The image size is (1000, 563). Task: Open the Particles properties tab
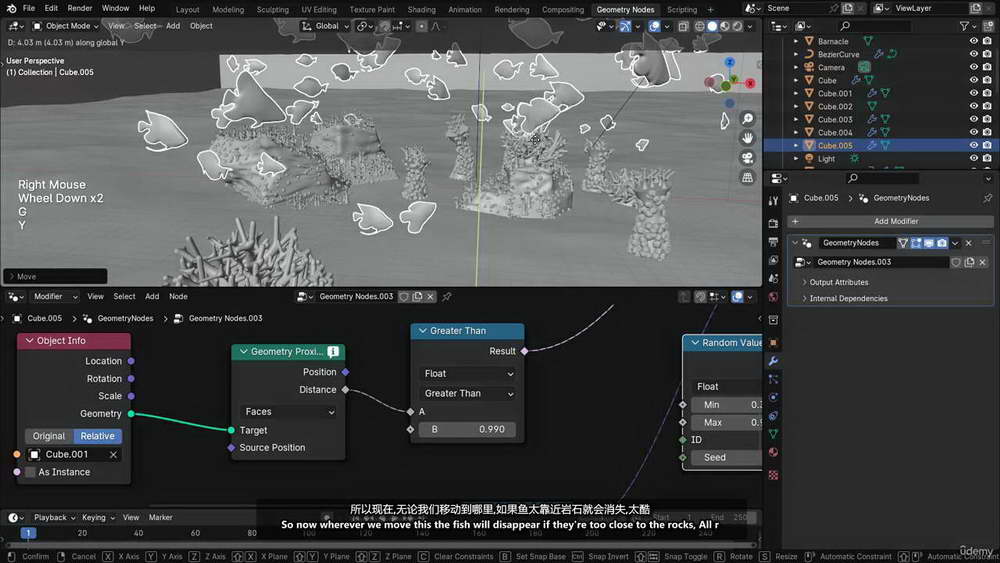pyautogui.click(x=774, y=379)
